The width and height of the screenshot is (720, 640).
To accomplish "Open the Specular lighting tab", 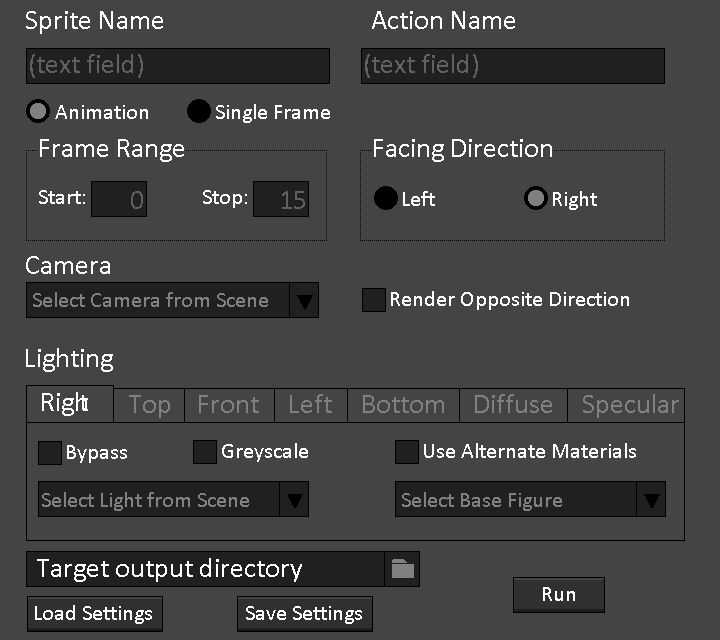I will pyautogui.click(x=629, y=405).
